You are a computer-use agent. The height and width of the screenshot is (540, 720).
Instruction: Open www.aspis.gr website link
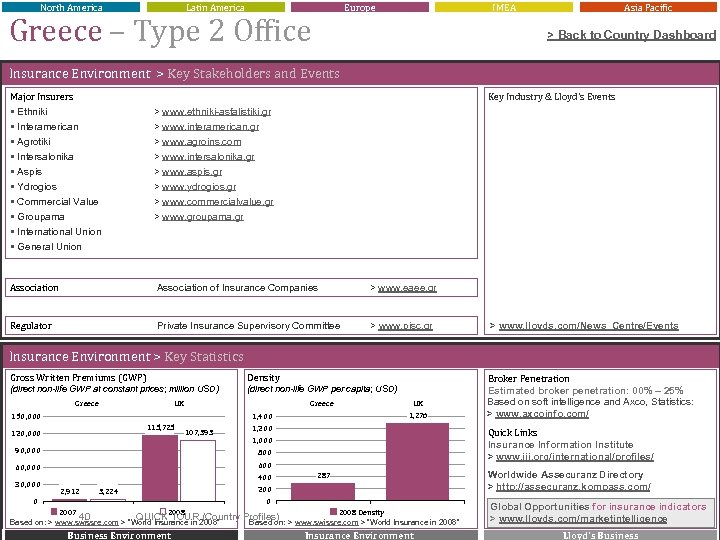pyautogui.click(x=192, y=172)
